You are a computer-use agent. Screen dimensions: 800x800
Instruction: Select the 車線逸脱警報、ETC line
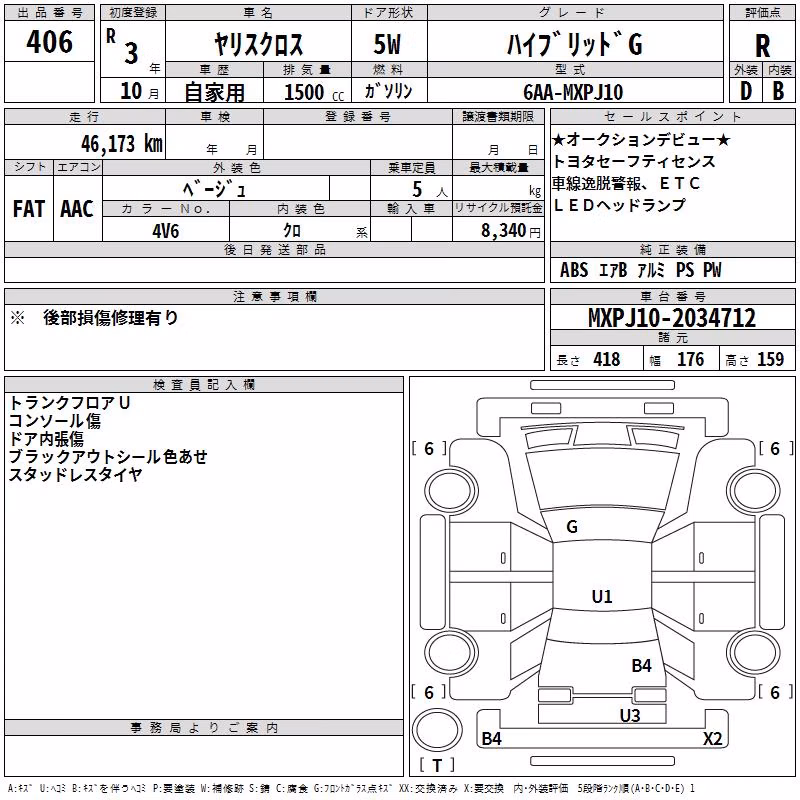(626, 183)
